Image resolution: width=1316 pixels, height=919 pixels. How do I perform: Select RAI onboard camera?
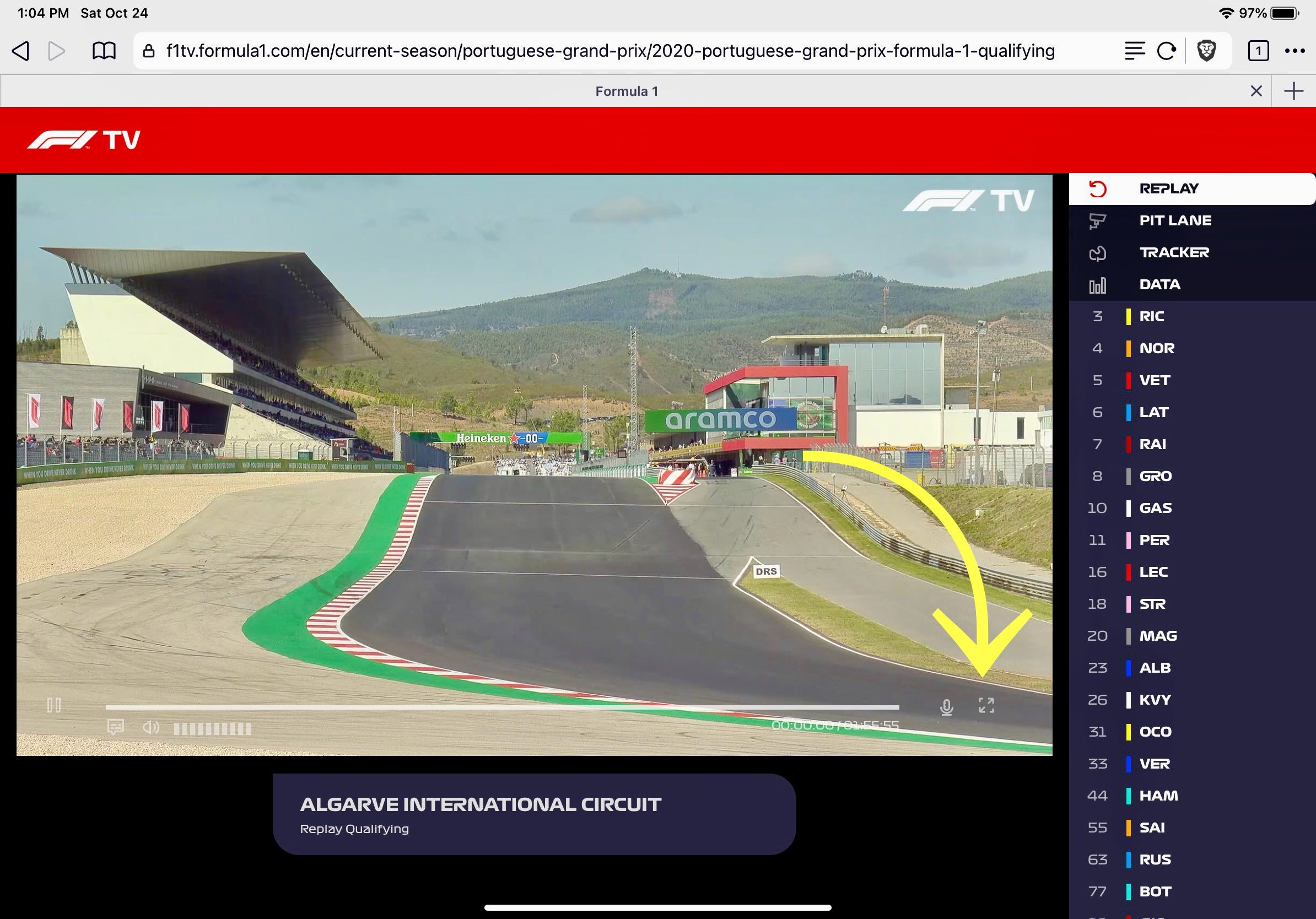tap(1192, 444)
